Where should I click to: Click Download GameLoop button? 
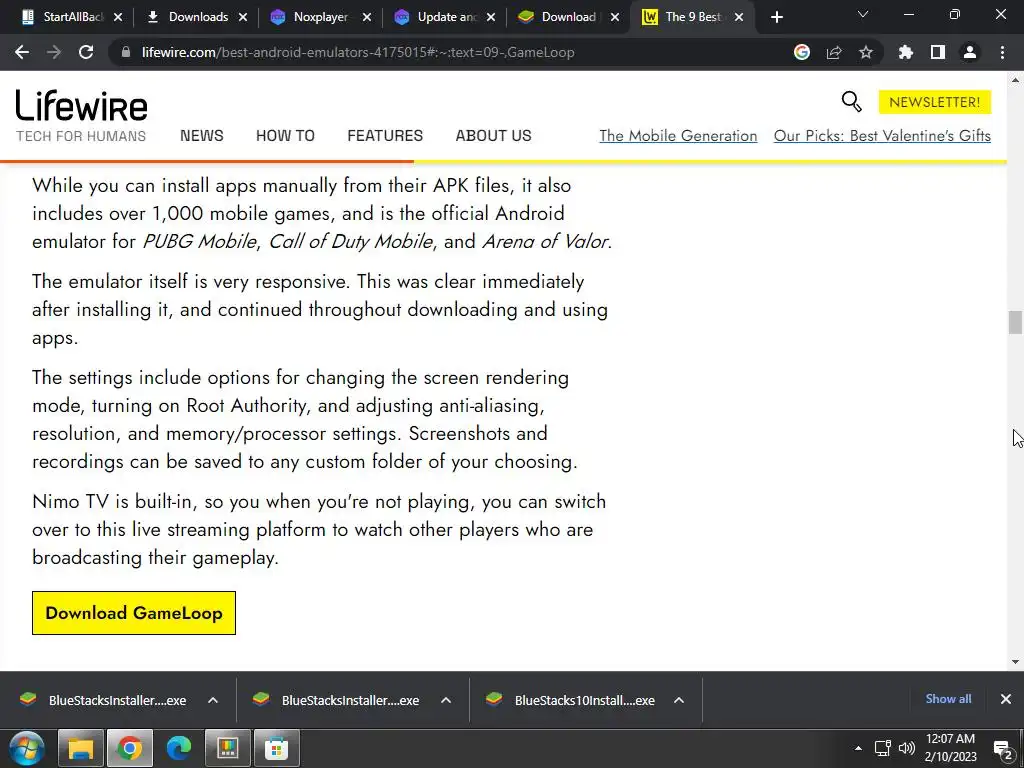[x=134, y=613]
